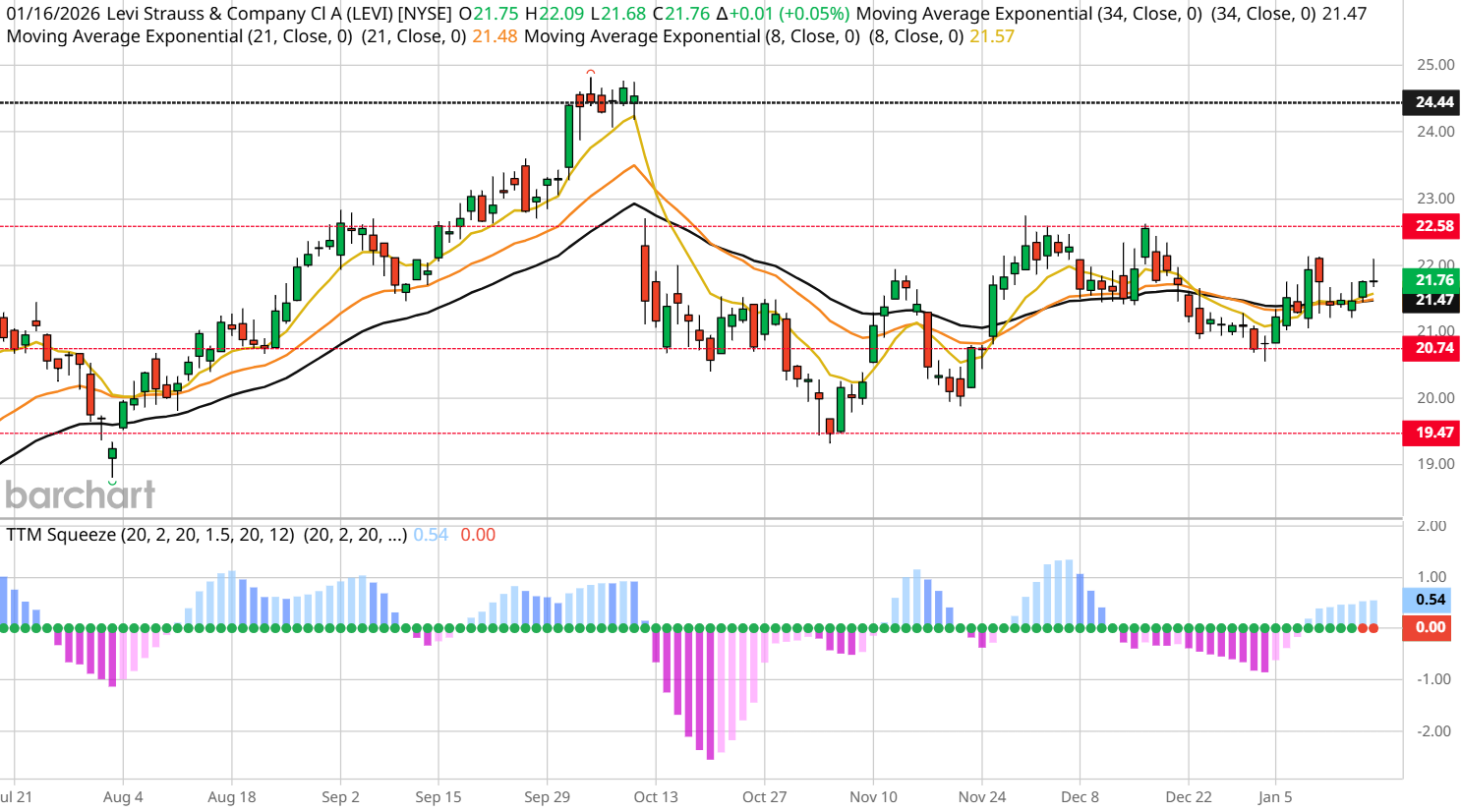This screenshot has width=1461, height=812.
Task: Click the price change Δ+0.01 (+0.05%)
Action: [x=783, y=14]
